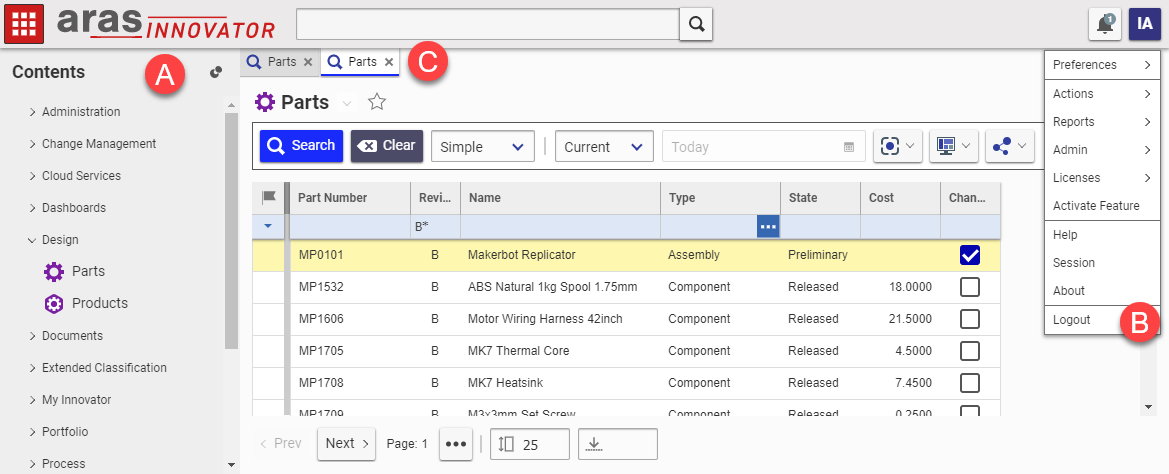Select Logout from the user menu
This screenshot has width=1169, height=474.
tap(1071, 320)
